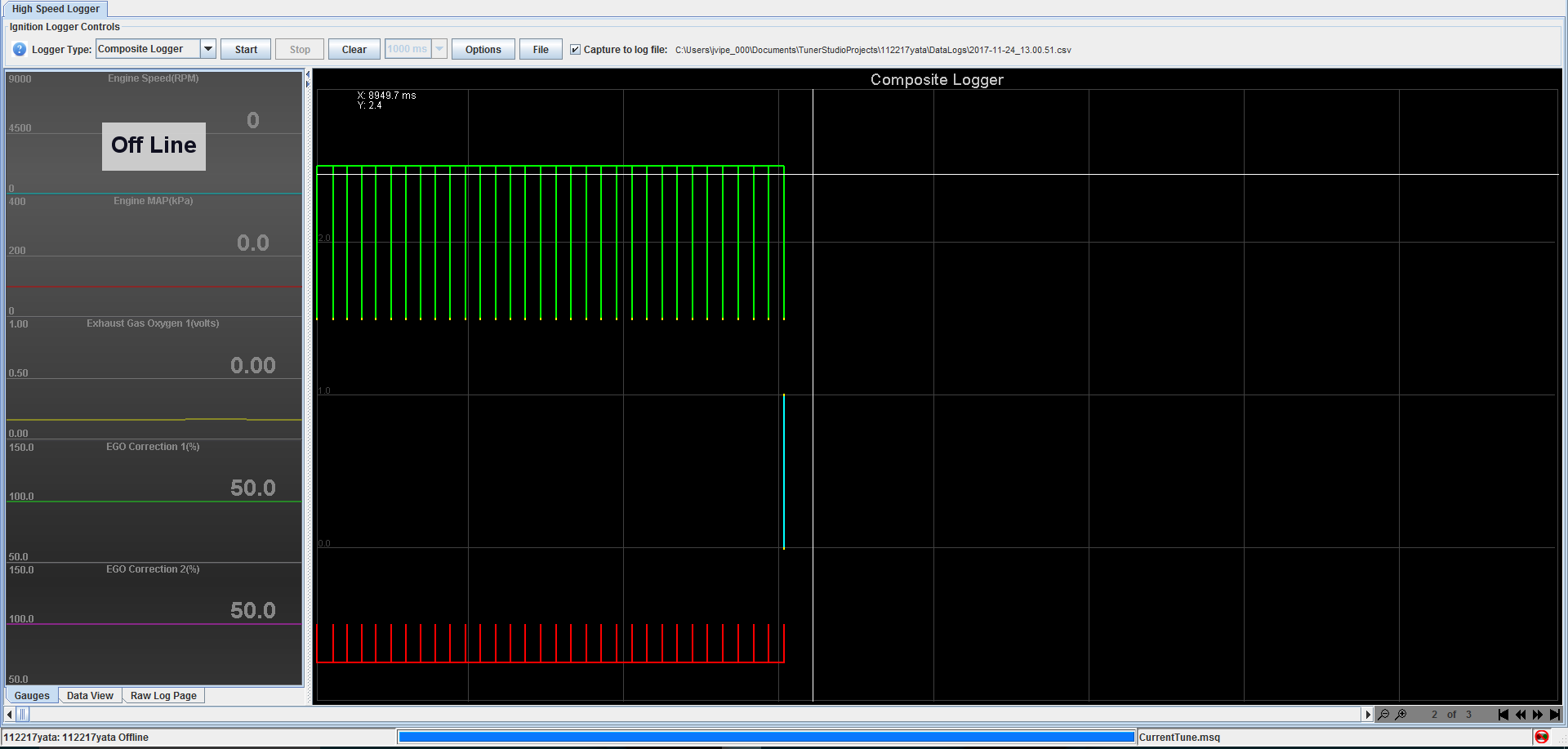Click the Clear button
1568x749 pixels.
(x=354, y=50)
